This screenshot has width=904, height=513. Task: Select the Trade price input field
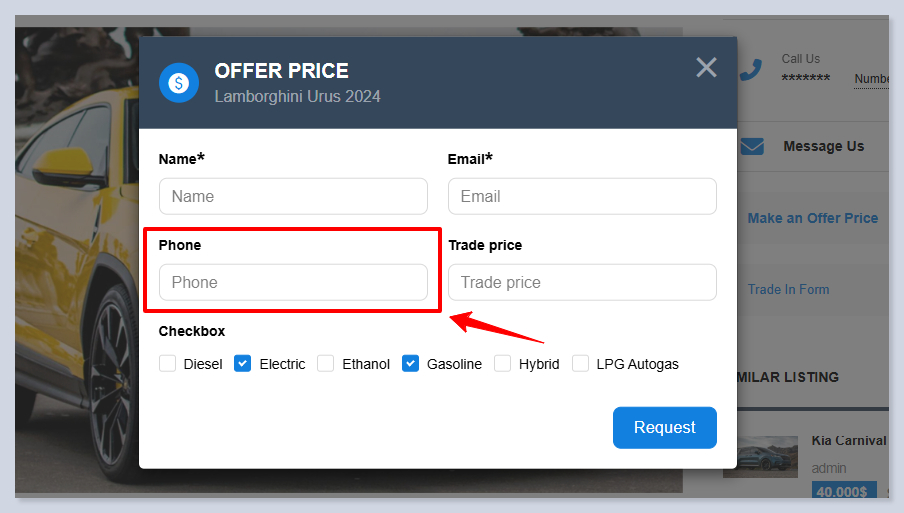582,282
